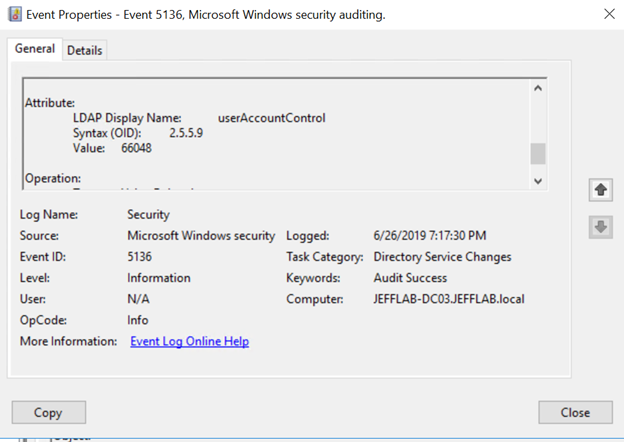624x442 pixels.
Task: Click the Task Category value Directory Service Changes
Action: [x=442, y=257]
